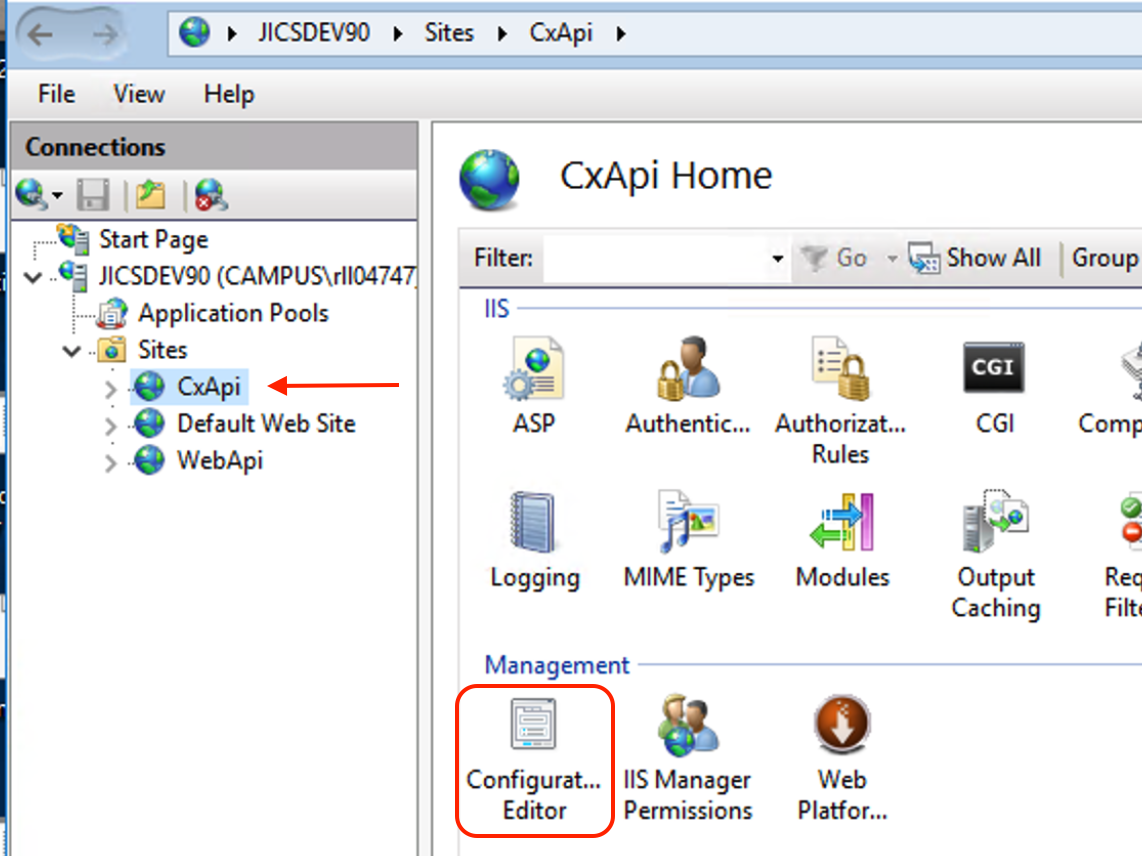The image size is (1142, 856).
Task: Open the breadcrumb arrow after JICSDEV90
Action: pyautogui.click(x=398, y=34)
